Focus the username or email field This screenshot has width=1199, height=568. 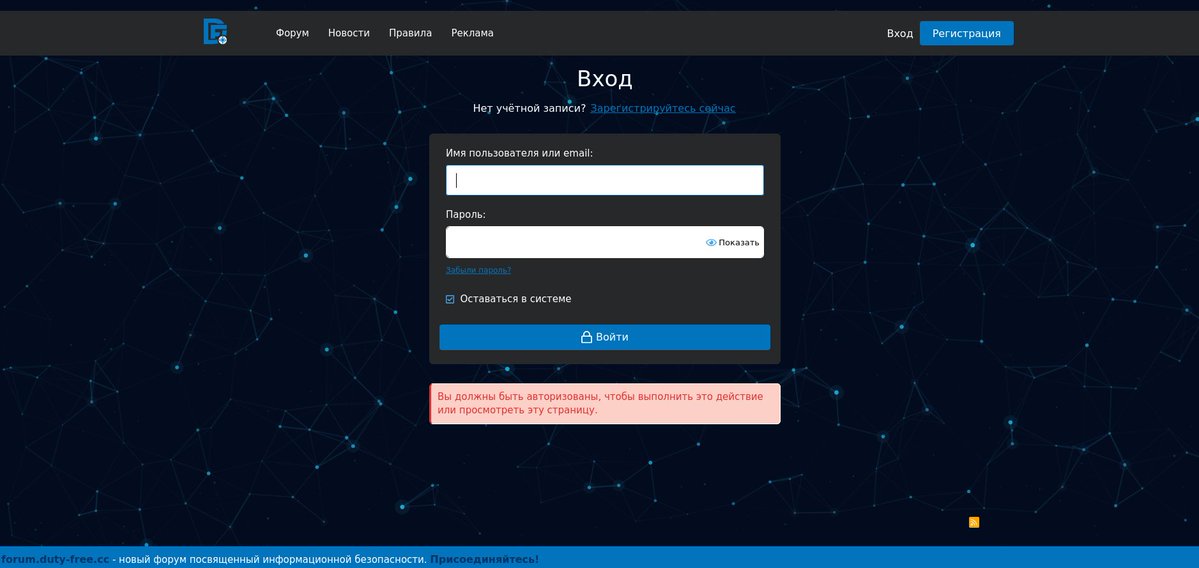604,180
